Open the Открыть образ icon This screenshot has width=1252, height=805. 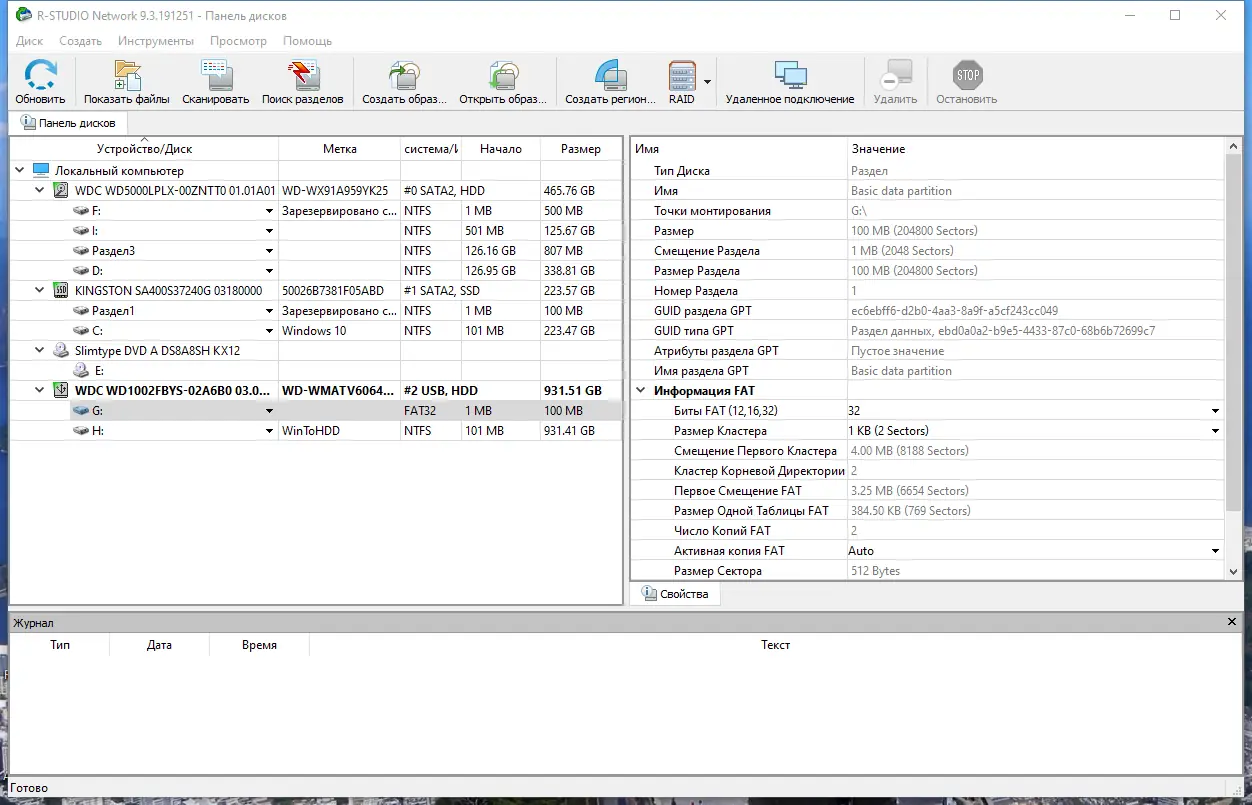tap(504, 80)
